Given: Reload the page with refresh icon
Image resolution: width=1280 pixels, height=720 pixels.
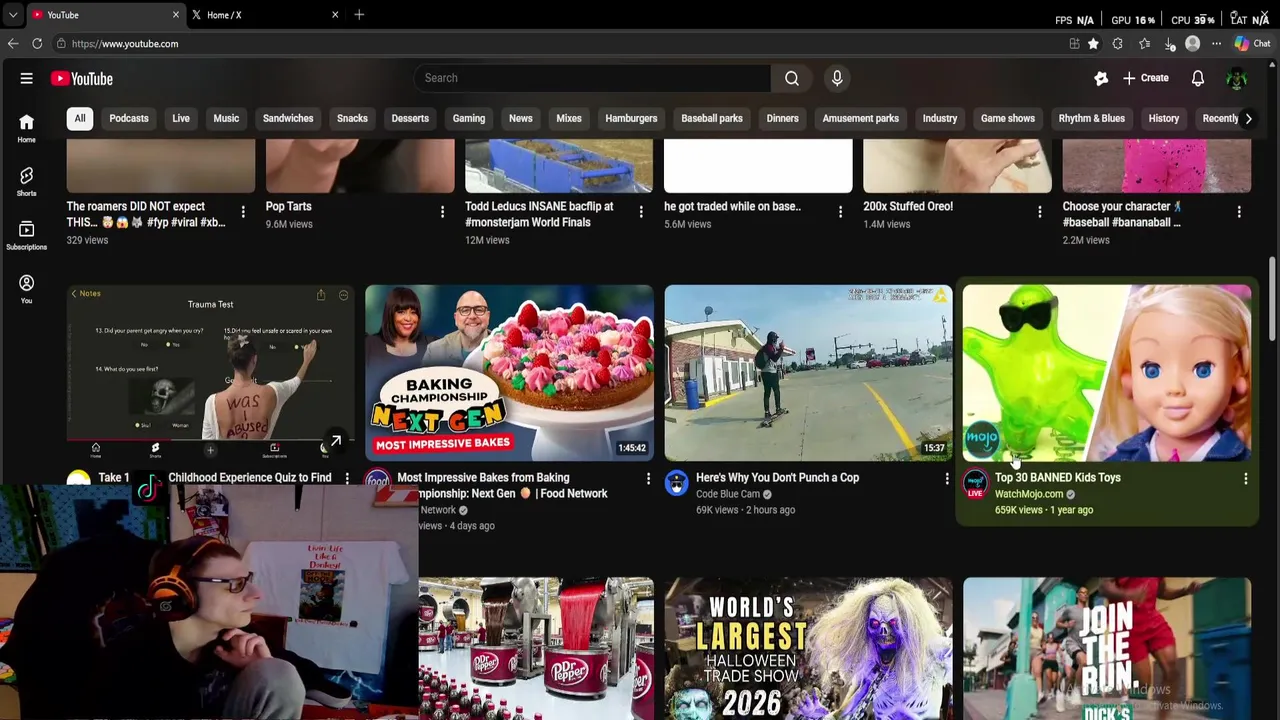Looking at the screenshot, I should click(37, 44).
